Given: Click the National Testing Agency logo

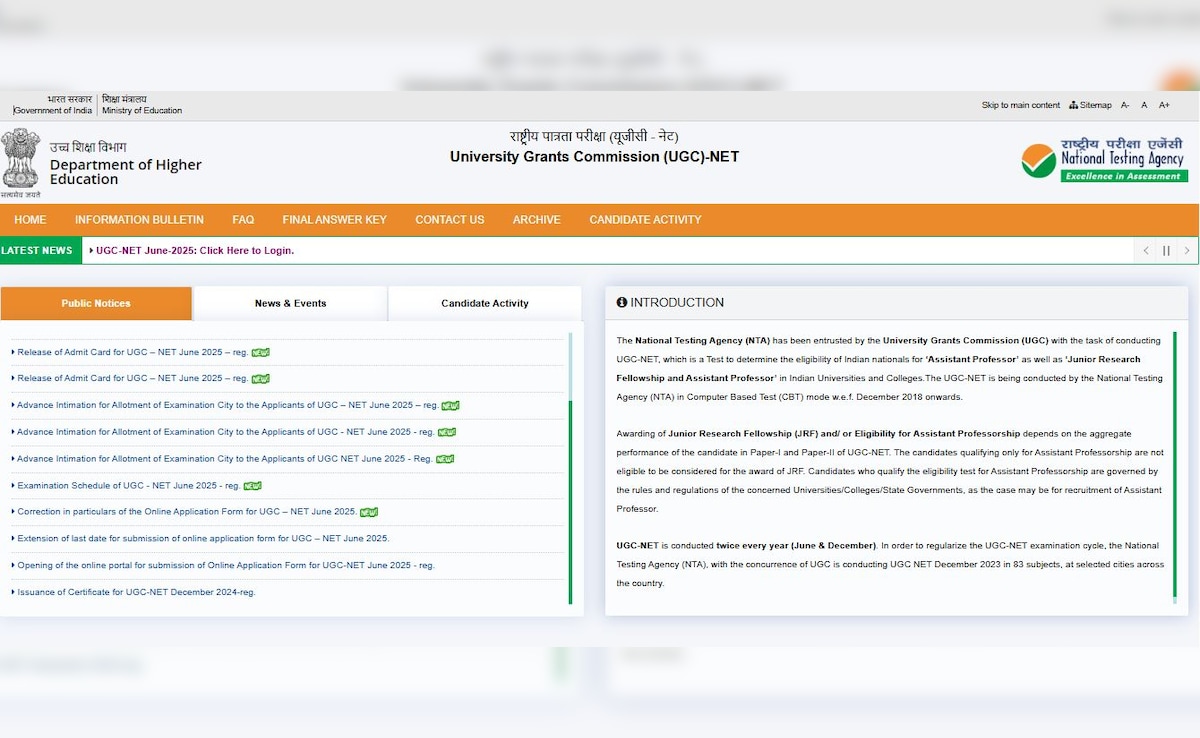Looking at the screenshot, I should pos(1104,160).
